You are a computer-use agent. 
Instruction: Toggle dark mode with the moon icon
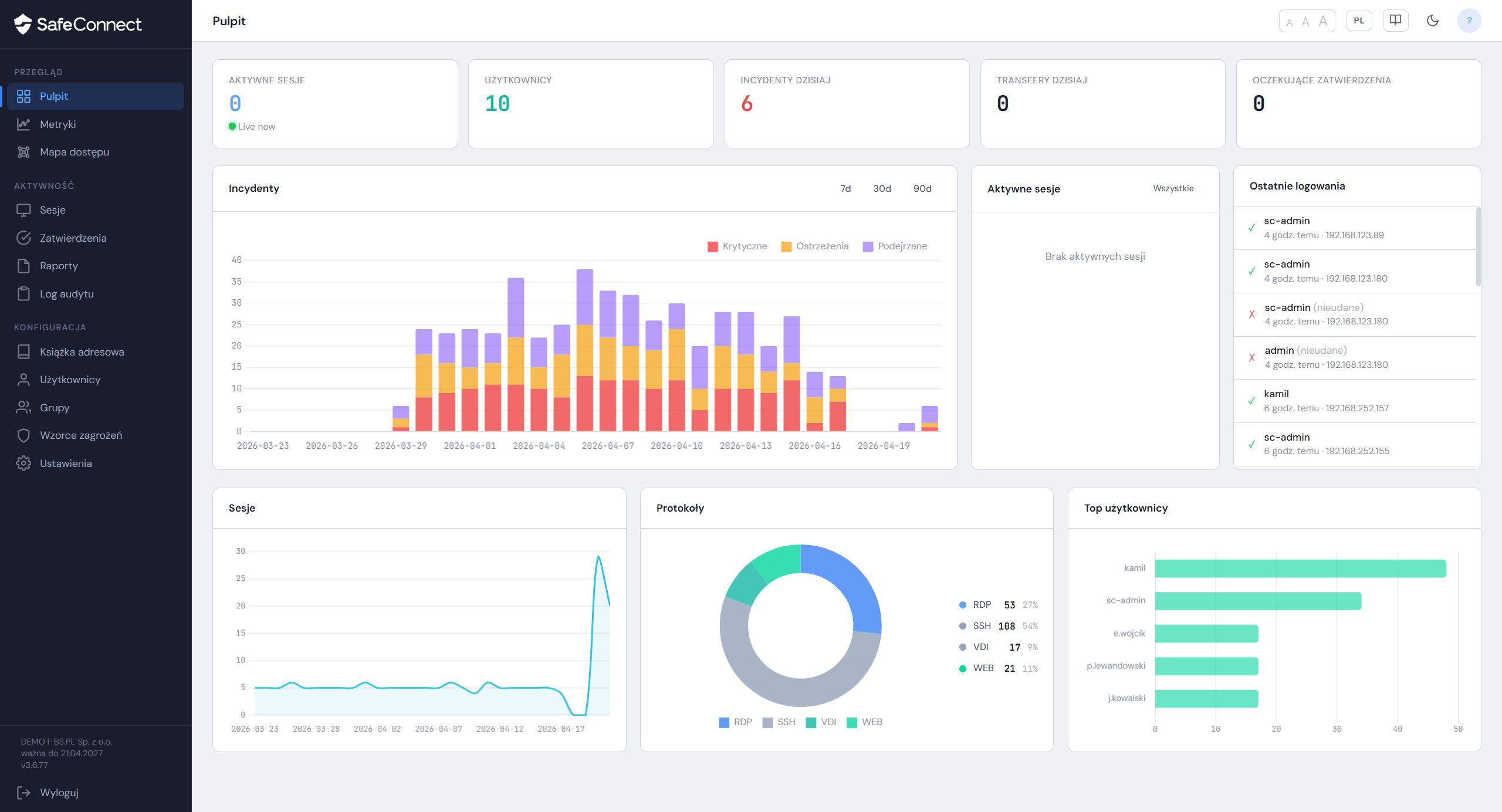1433,21
